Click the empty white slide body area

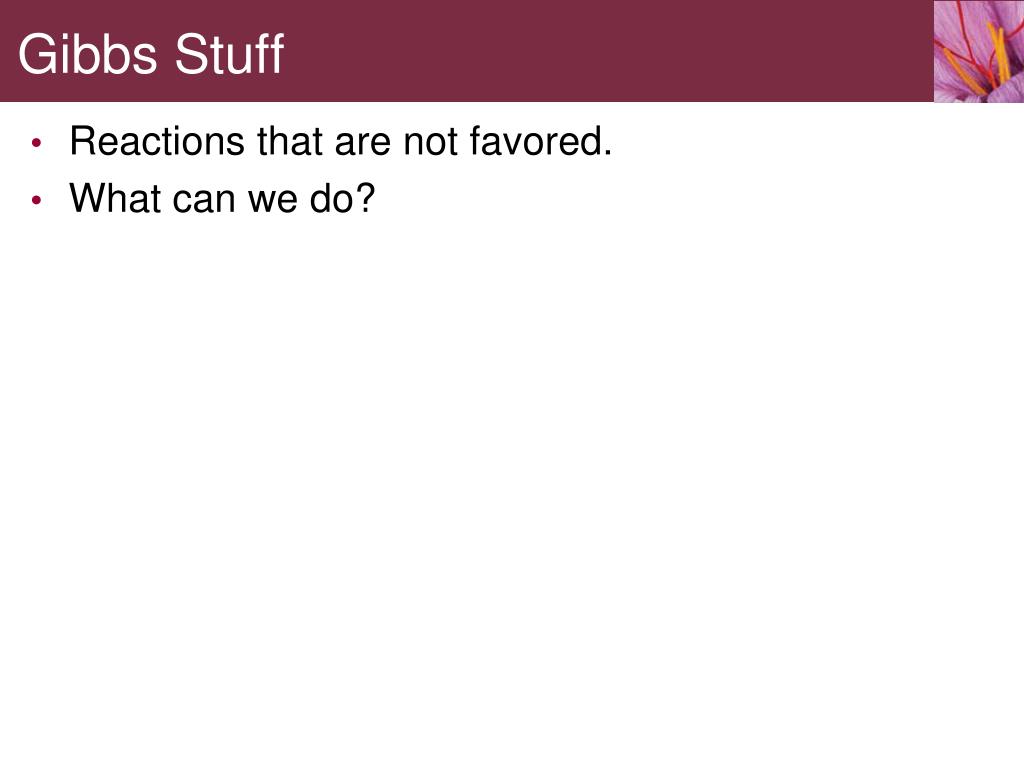512,490
